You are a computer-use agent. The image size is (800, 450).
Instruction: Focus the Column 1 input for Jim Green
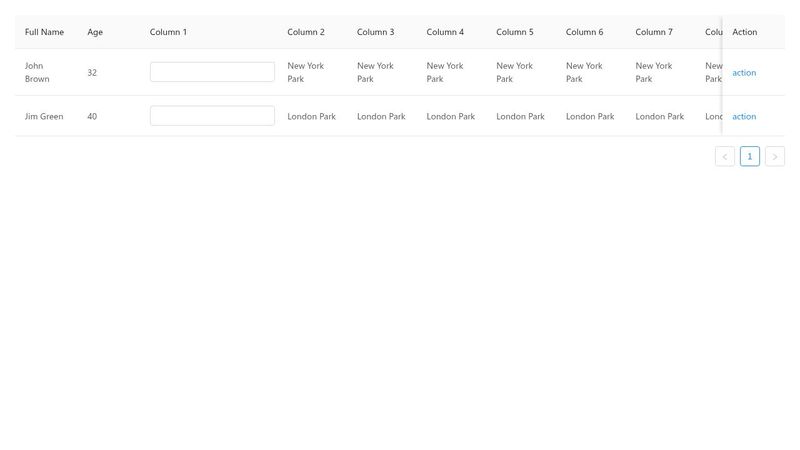point(212,116)
